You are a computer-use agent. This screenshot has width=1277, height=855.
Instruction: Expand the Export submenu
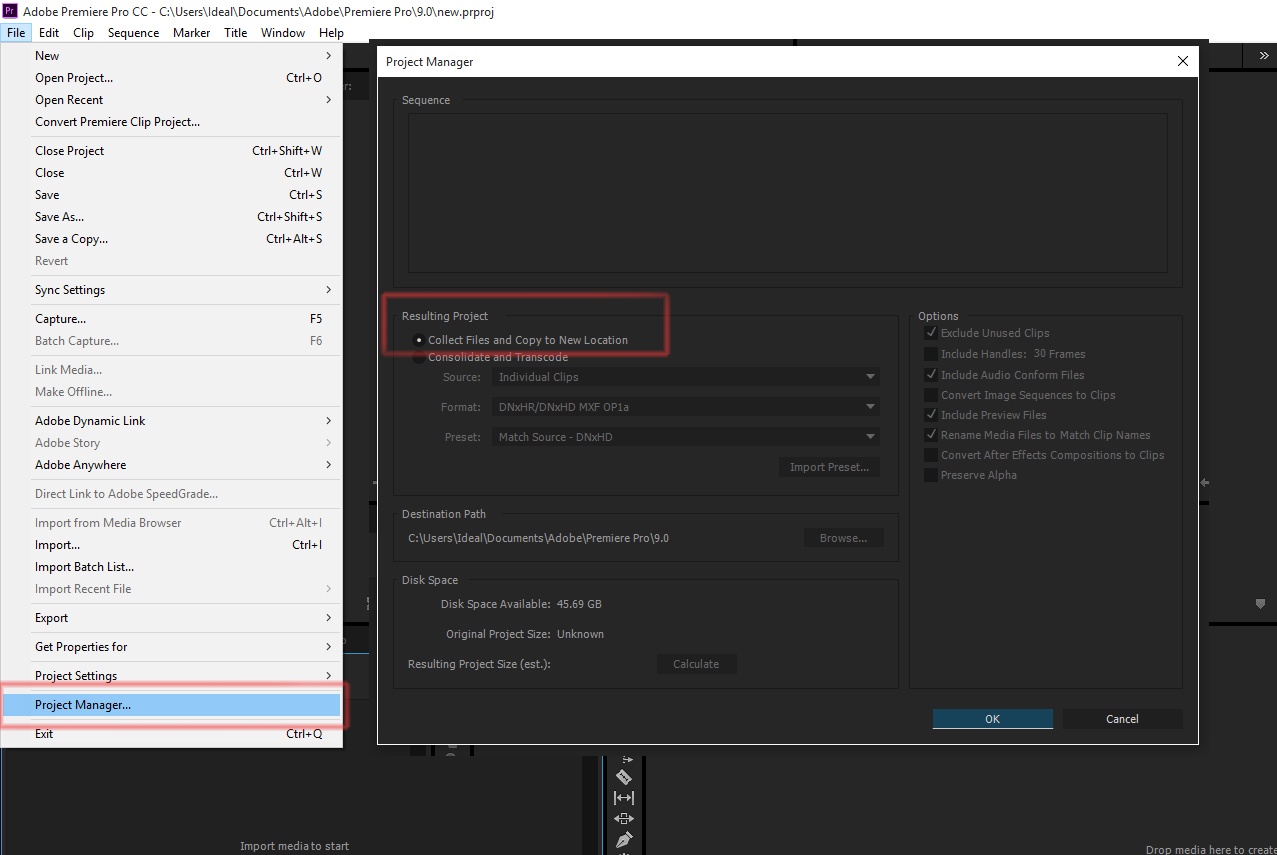[x=172, y=618]
